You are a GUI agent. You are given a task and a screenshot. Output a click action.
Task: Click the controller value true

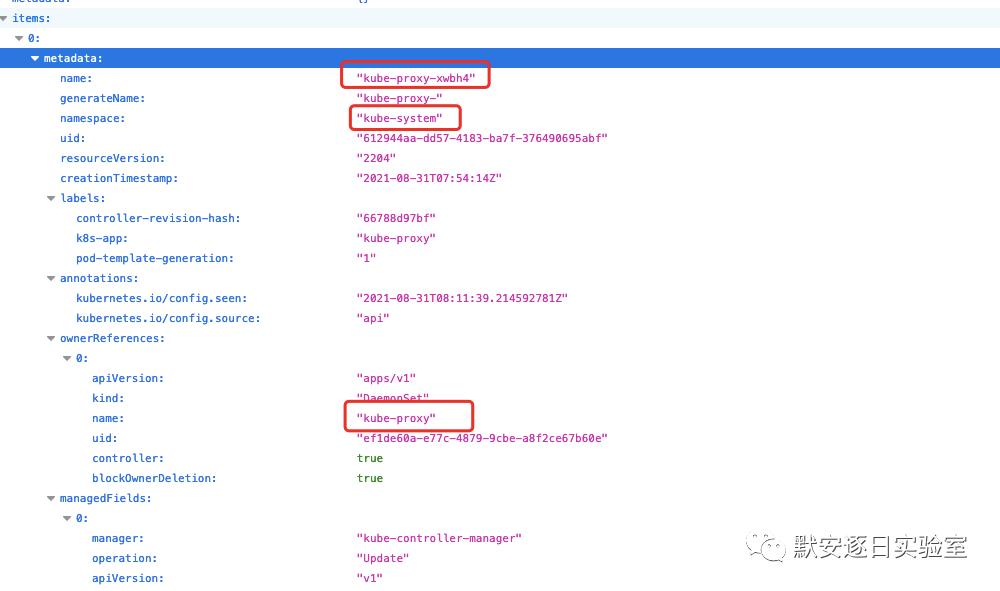click(x=370, y=458)
